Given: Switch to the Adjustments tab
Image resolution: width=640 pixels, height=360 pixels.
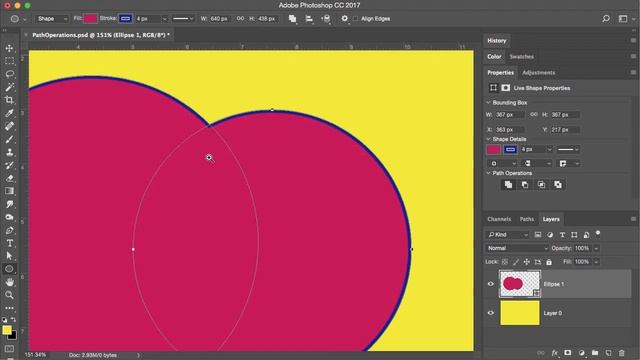Looking at the screenshot, I should [x=538, y=73].
